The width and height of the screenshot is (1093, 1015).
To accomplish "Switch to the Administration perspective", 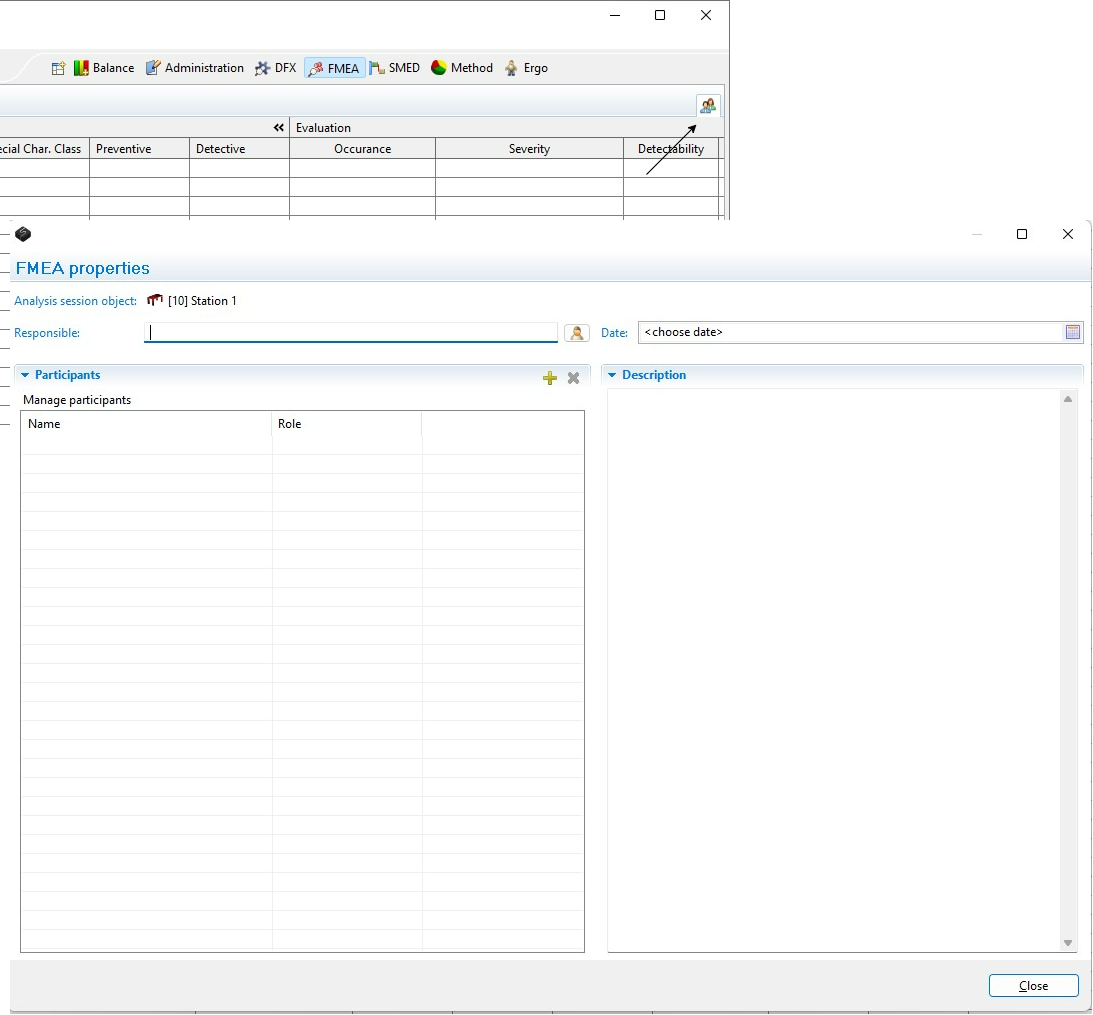I will pos(195,68).
